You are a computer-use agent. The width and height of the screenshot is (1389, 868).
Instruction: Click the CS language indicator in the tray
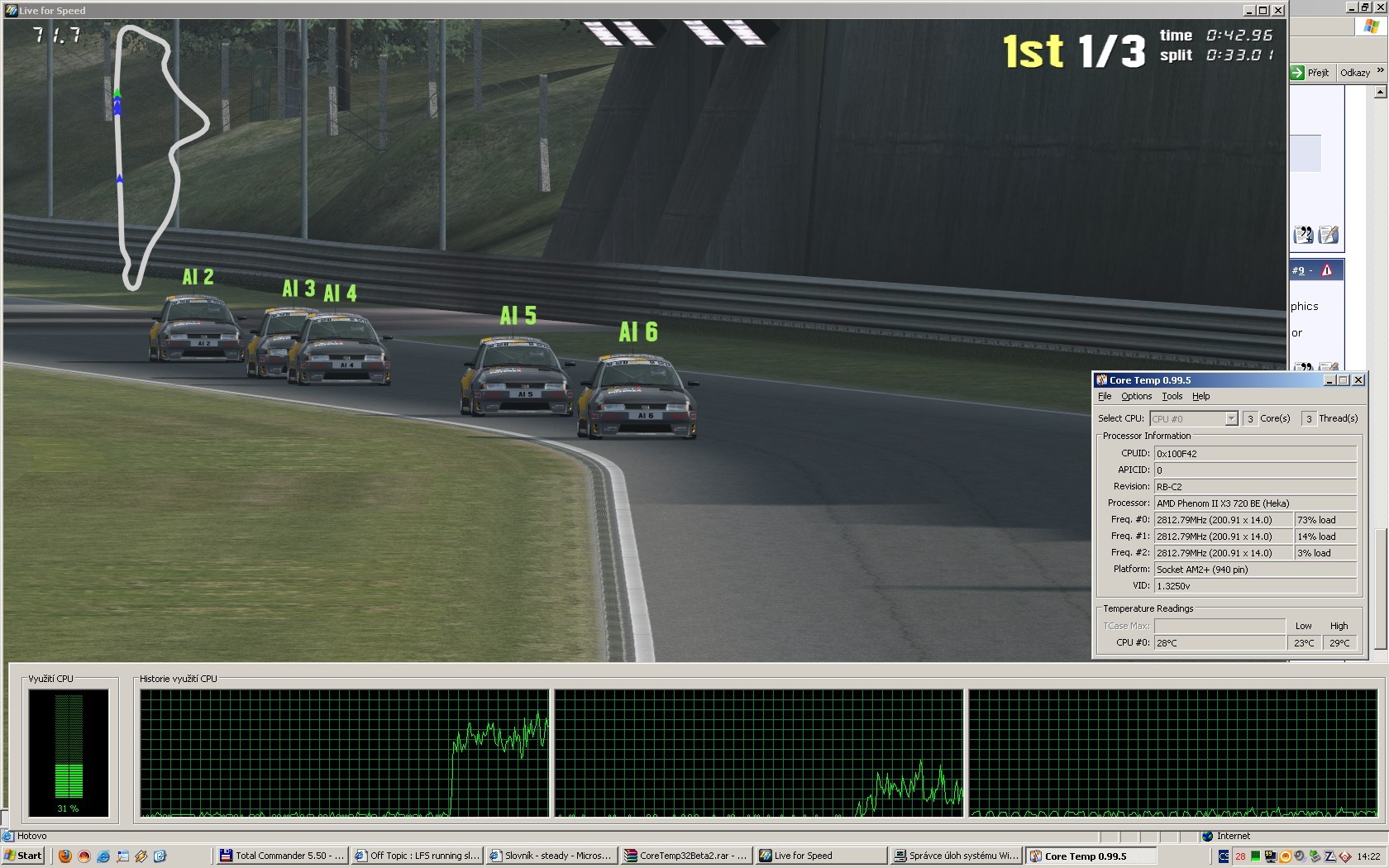point(1224,856)
